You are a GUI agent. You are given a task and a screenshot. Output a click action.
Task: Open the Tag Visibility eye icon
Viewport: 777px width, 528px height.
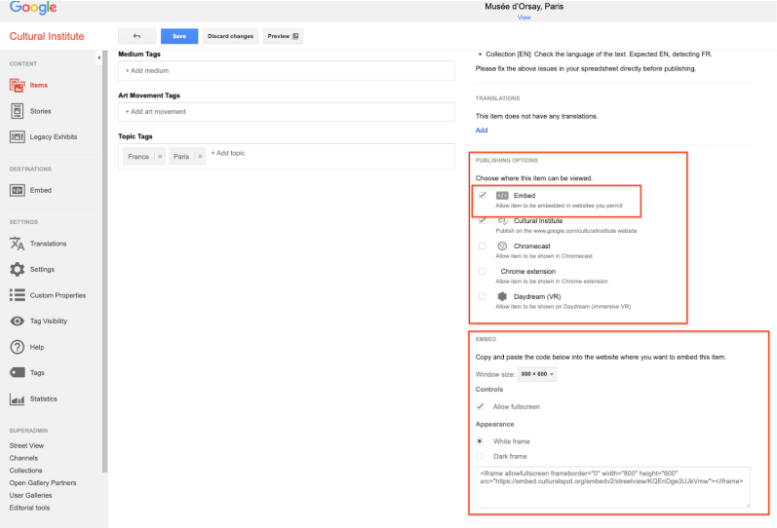coord(17,321)
